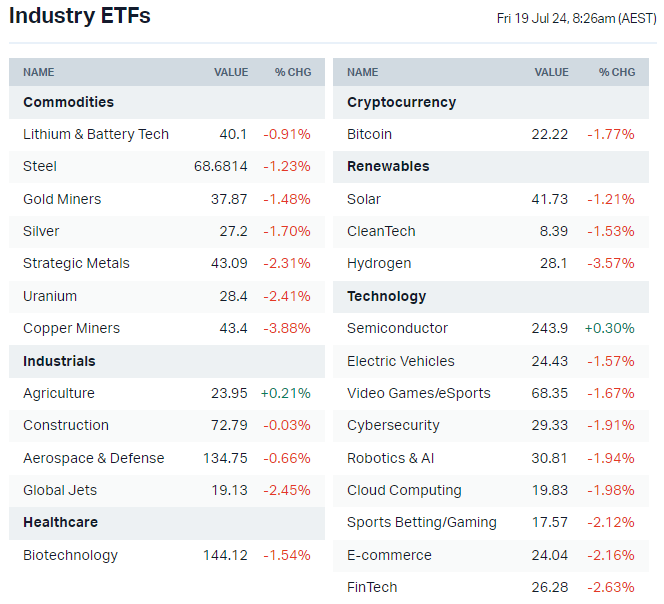The height and width of the screenshot is (604, 664).
Task: Open Electric Vehicles ETF
Action: pyautogui.click(x=400, y=361)
